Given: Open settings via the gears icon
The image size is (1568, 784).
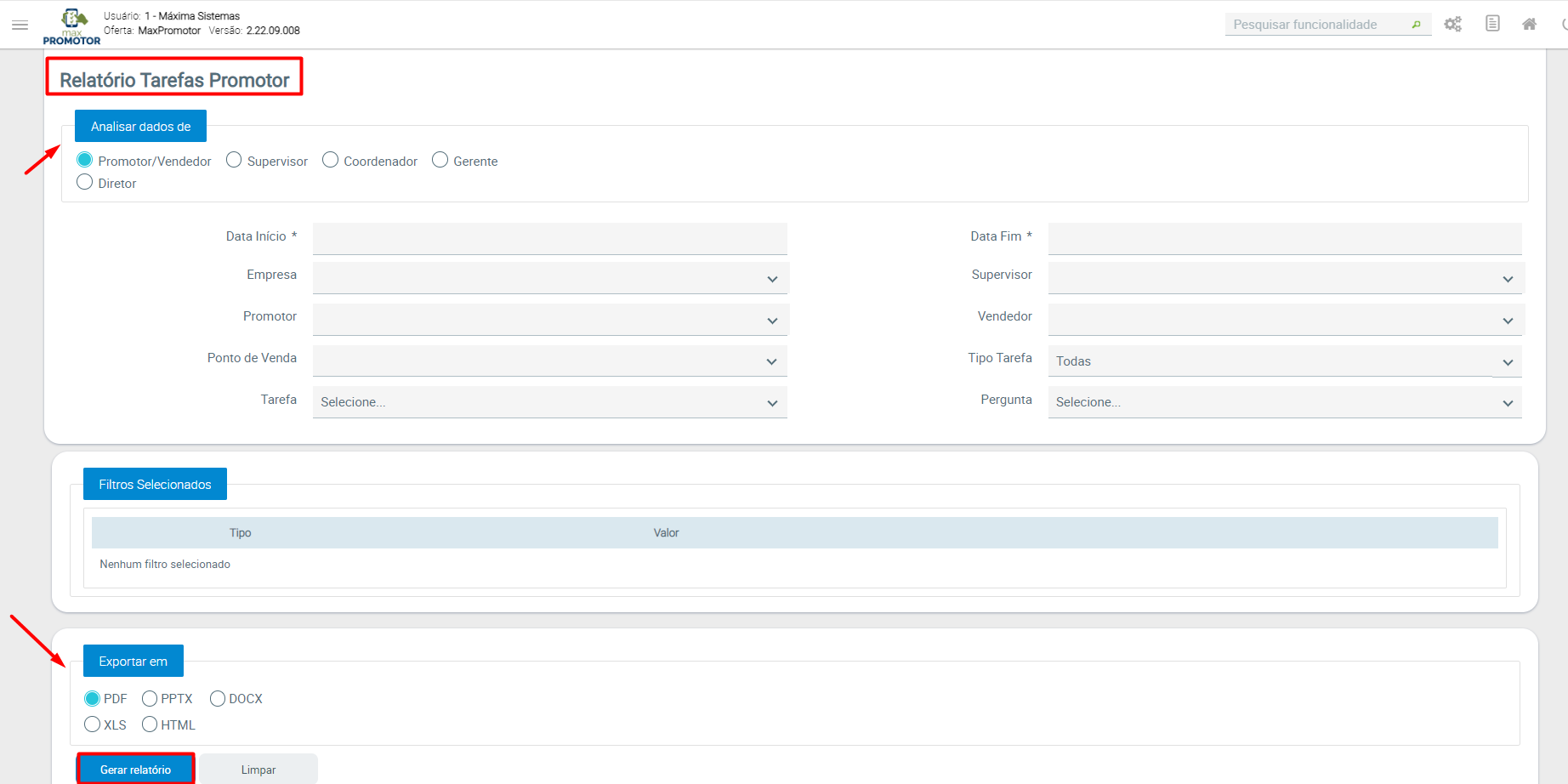Looking at the screenshot, I should click(1453, 24).
